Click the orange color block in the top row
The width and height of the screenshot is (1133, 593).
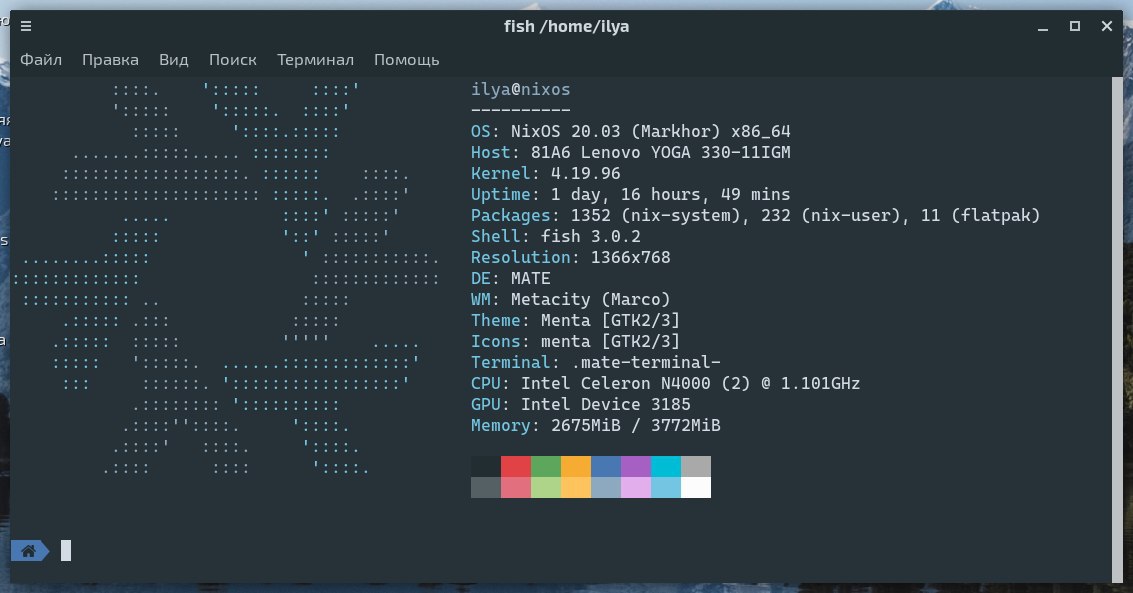[x=576, y=467]
